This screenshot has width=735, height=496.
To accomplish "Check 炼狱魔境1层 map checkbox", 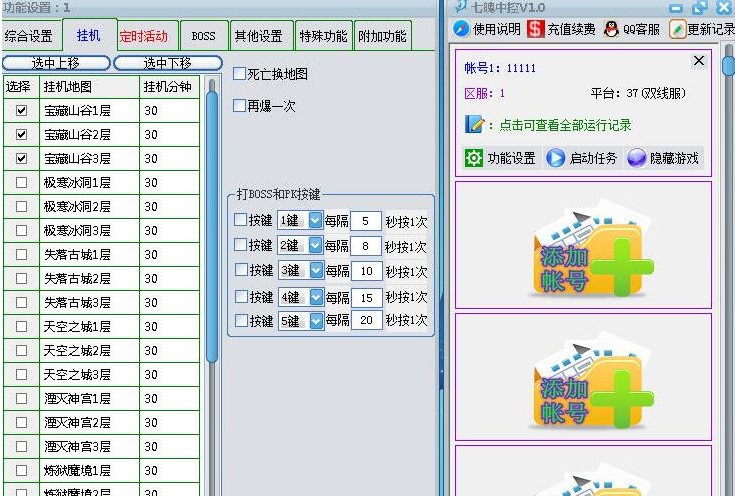I will point(21,471).
